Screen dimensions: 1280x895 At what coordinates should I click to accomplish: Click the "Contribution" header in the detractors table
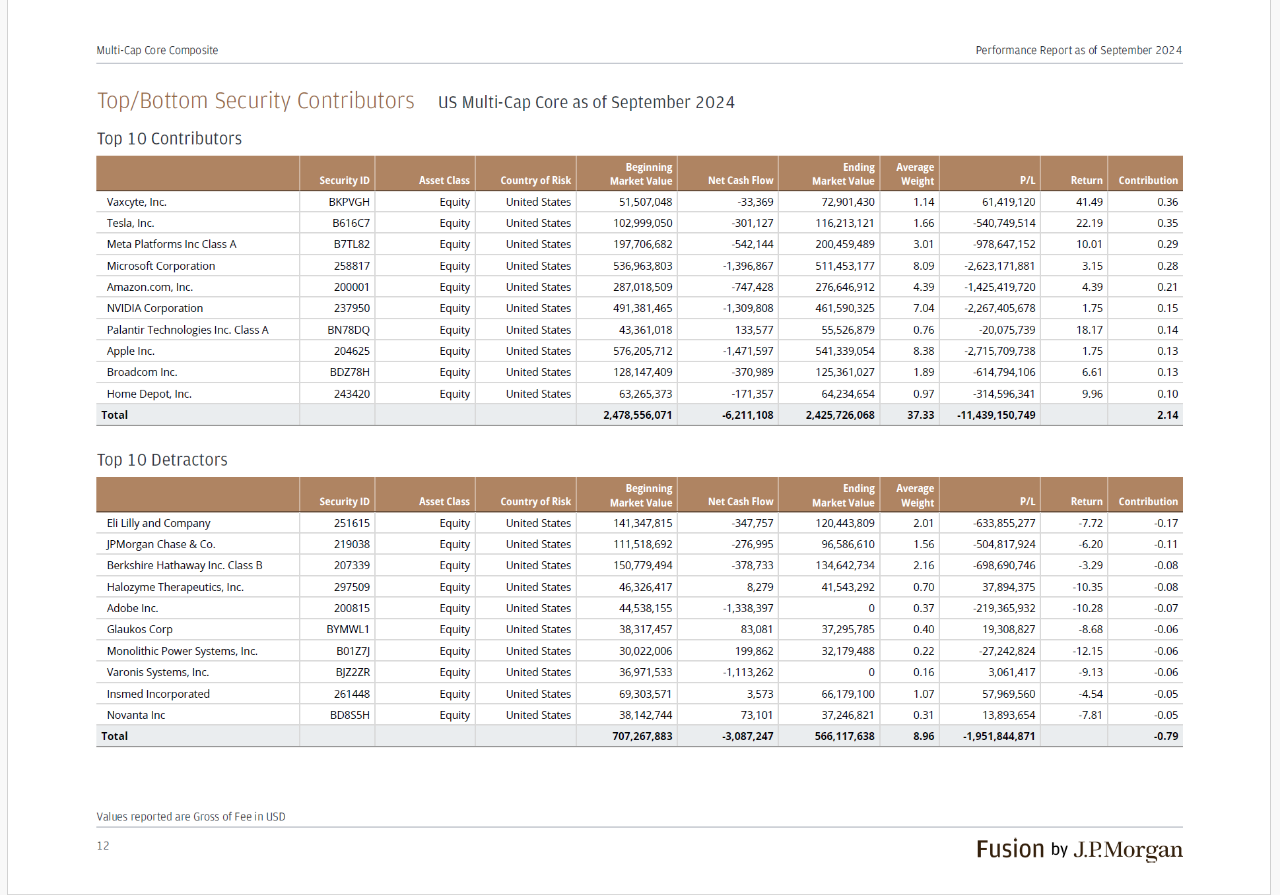[1148, 502]
